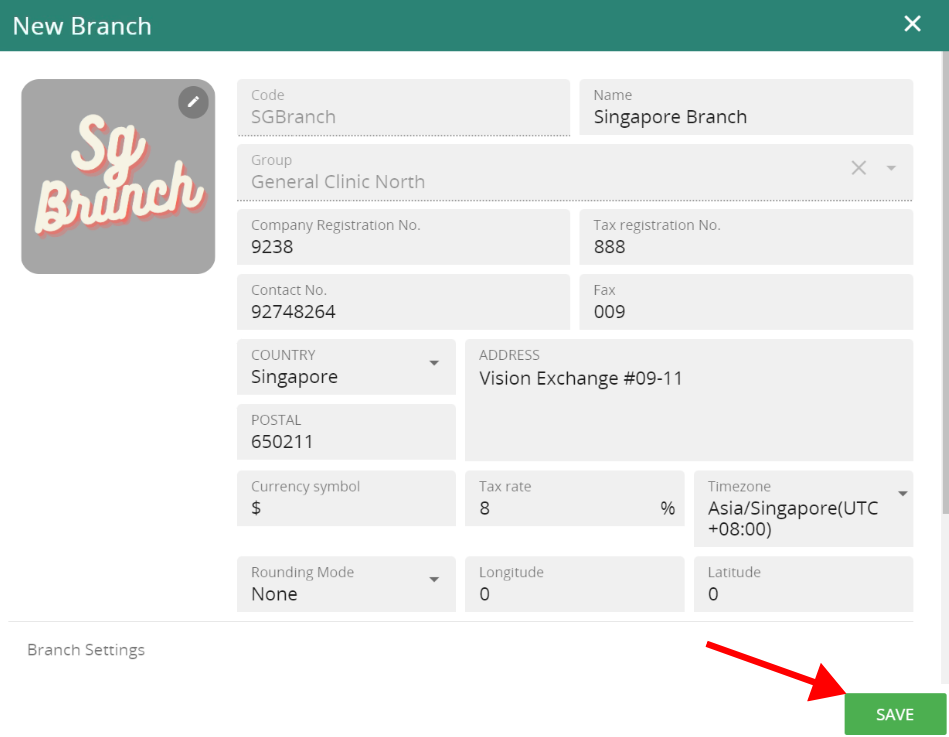Expand the Rounding Mode dropdown set to None

point(345,584)
